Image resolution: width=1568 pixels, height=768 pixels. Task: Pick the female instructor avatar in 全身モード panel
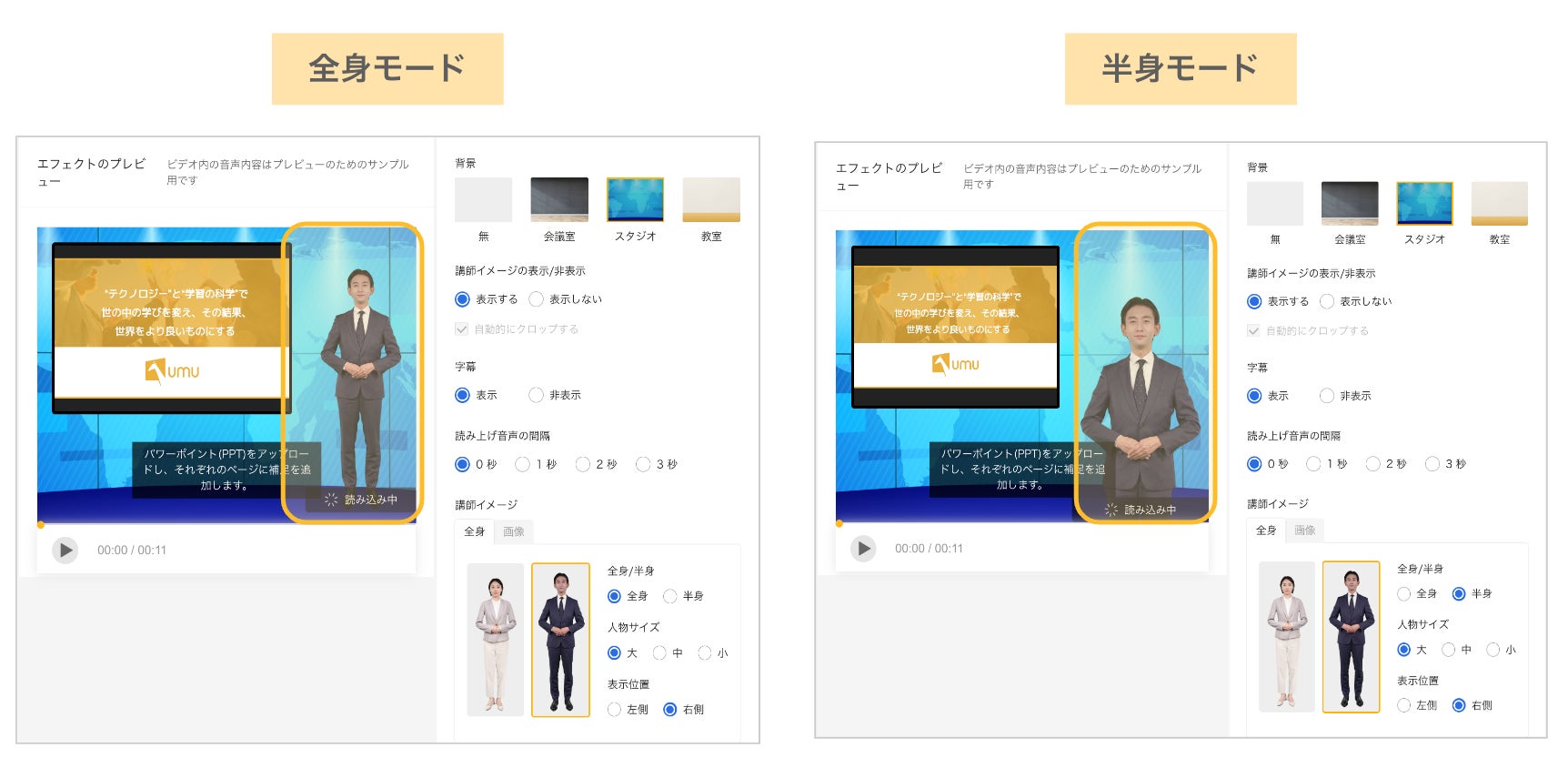pos(496,640)
